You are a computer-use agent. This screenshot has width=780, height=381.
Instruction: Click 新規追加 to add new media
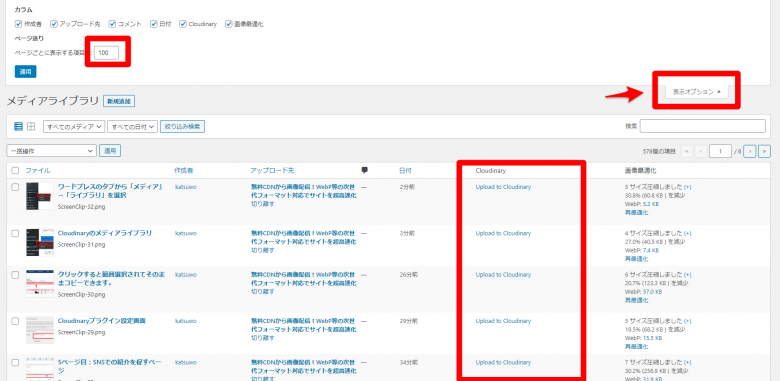click(x=119, y=101)
